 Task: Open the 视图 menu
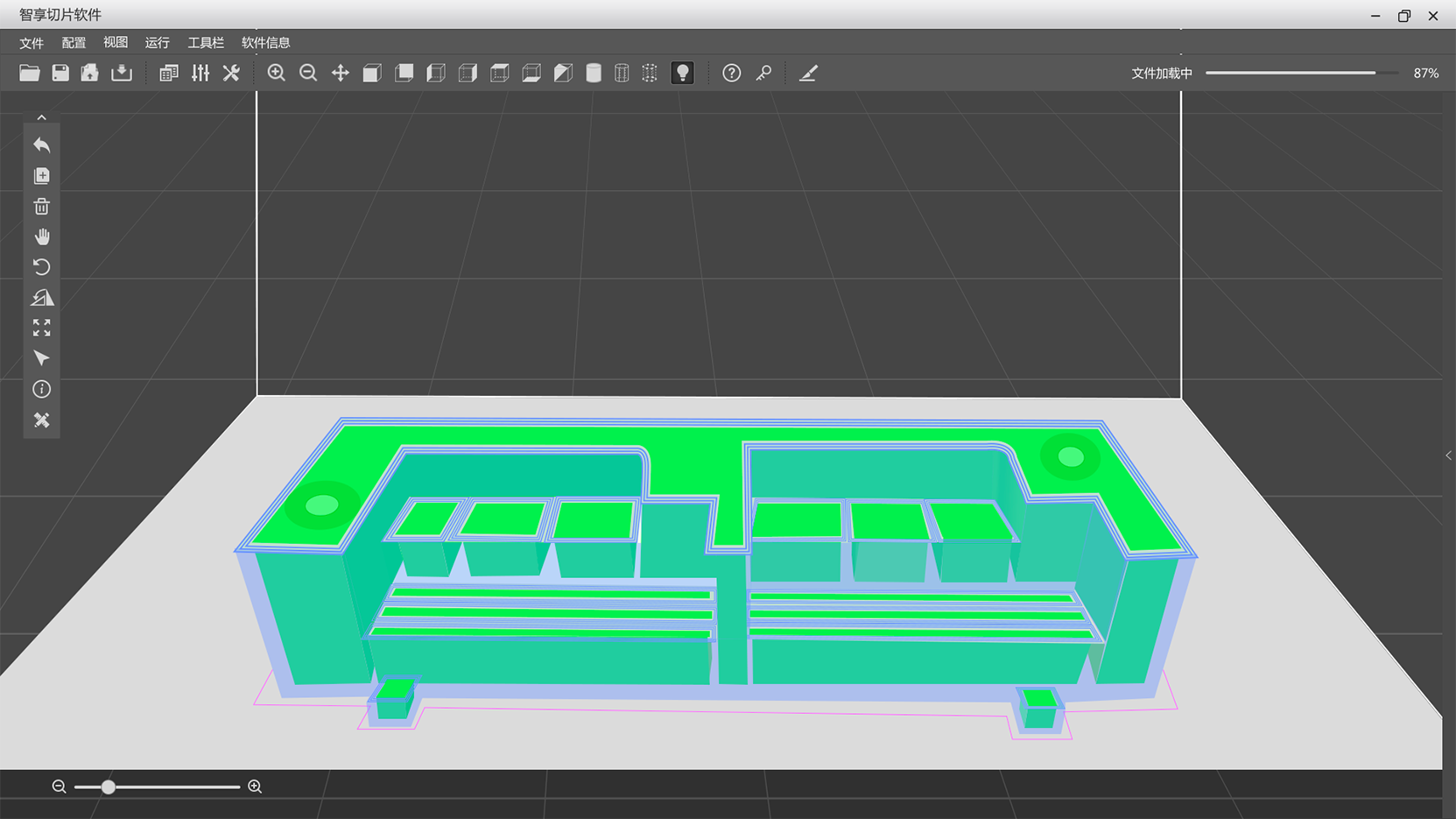(x=116, y=42)
